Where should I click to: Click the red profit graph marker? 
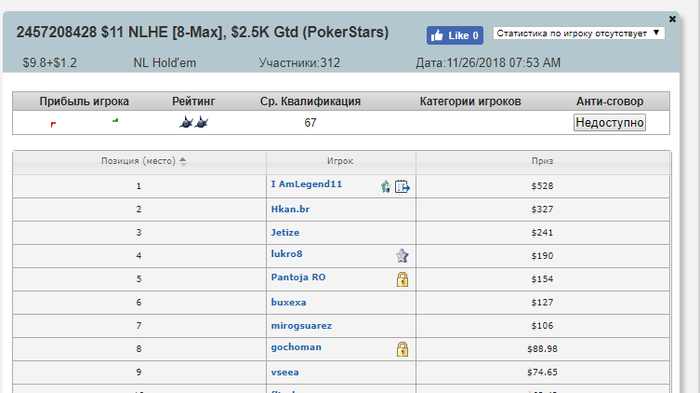53,125
